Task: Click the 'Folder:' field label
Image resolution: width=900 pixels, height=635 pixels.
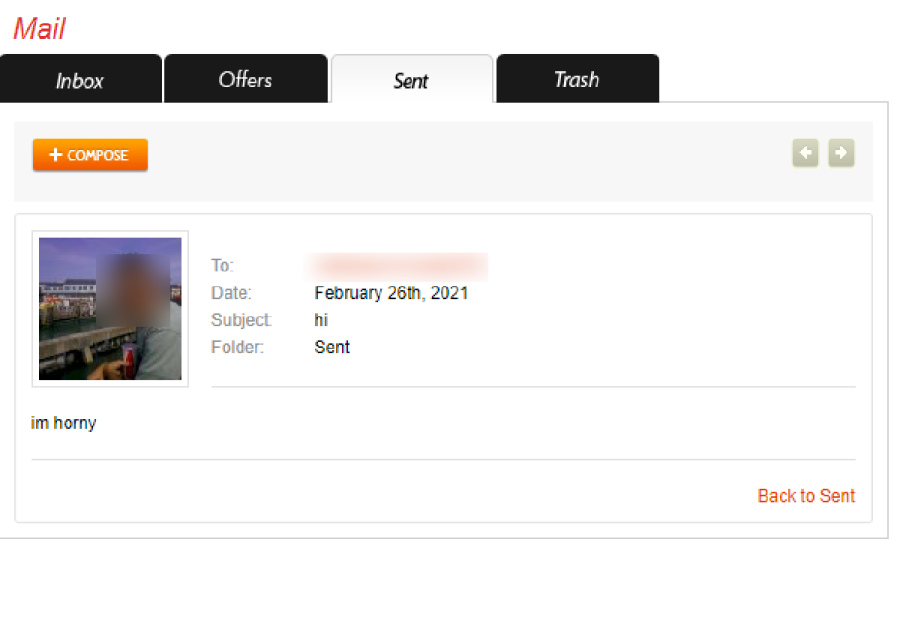Action: [238, 347]
